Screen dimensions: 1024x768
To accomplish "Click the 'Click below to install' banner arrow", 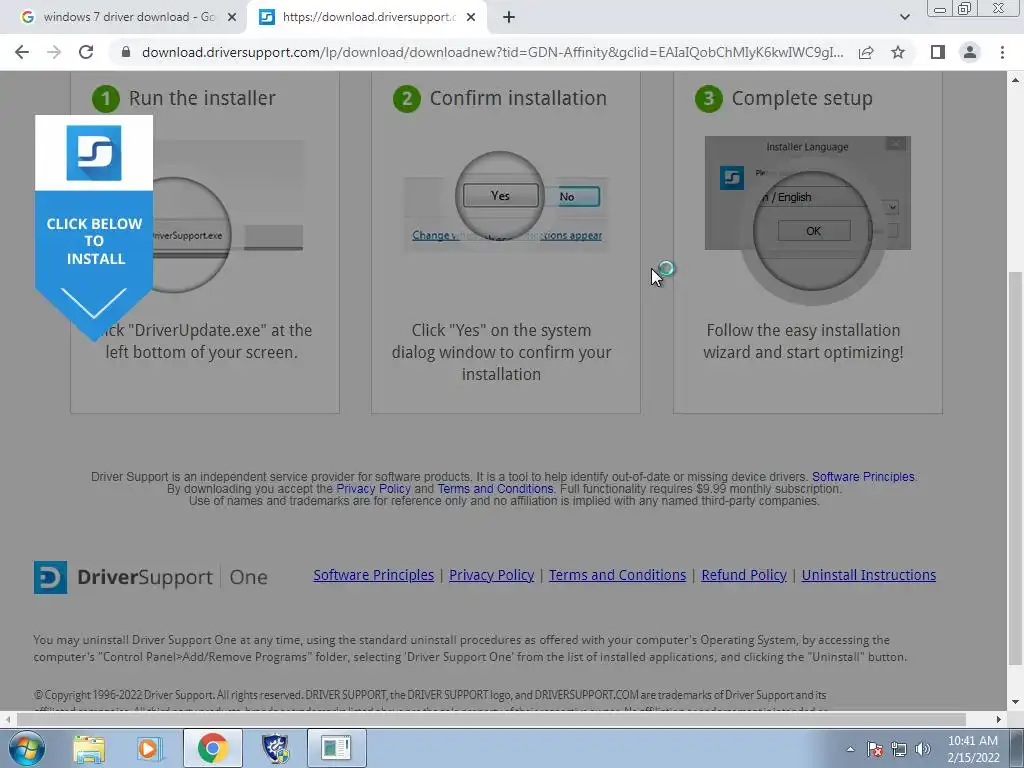I will [93, 302].
